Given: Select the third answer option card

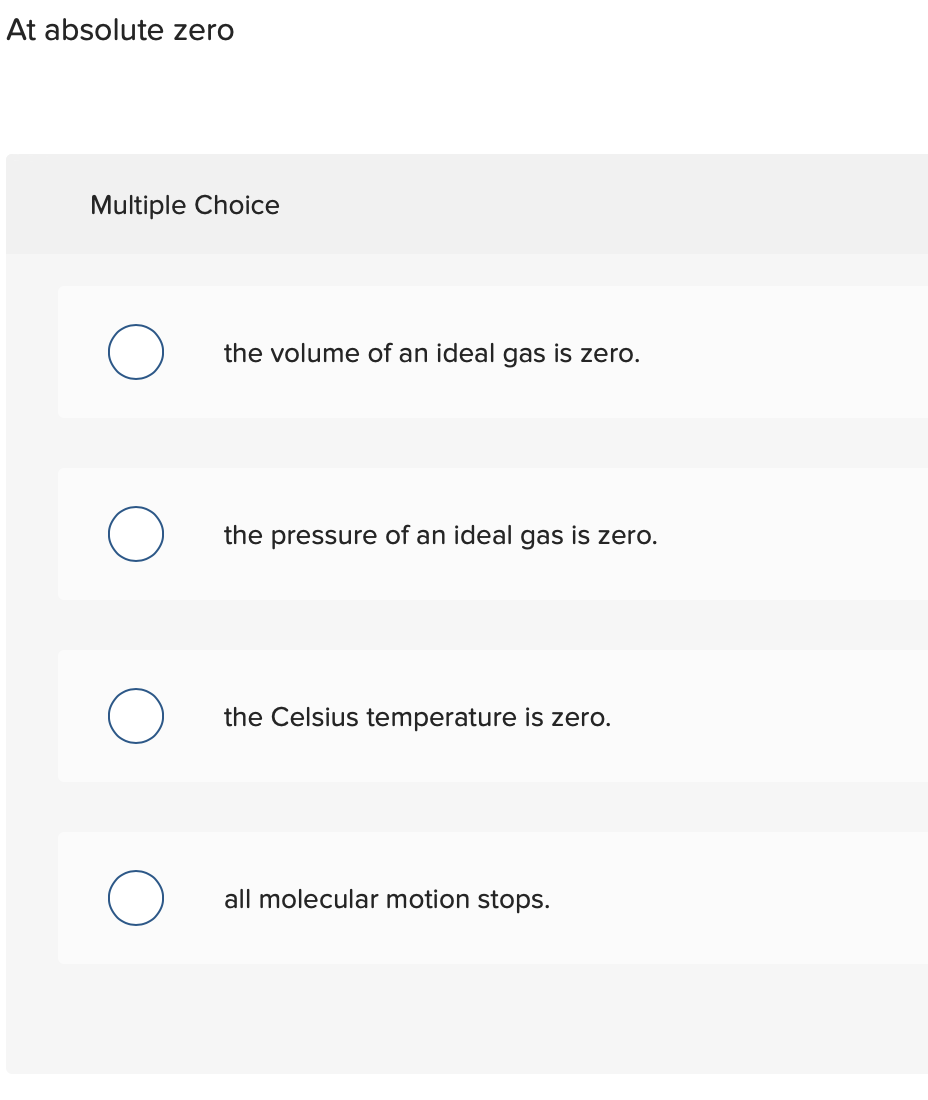Looking at the screenshot, I should (x=450, y=716).
